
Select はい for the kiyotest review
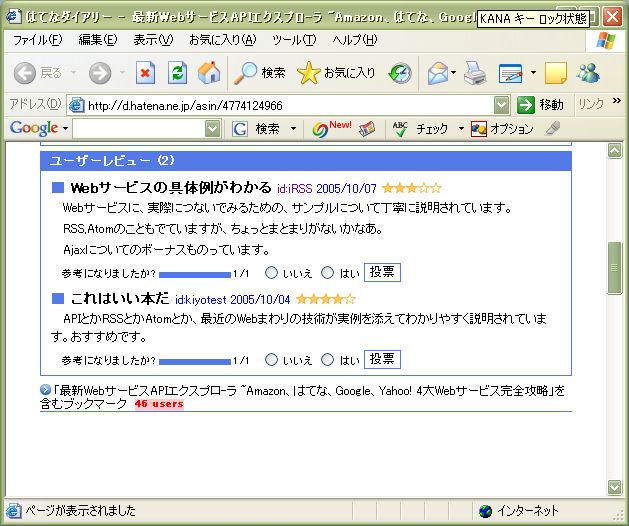(x=327, y=359)
